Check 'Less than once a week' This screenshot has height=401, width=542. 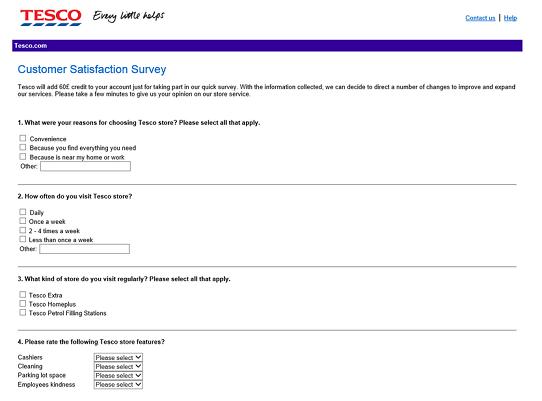pyautogui.click(x=22, y=239)
